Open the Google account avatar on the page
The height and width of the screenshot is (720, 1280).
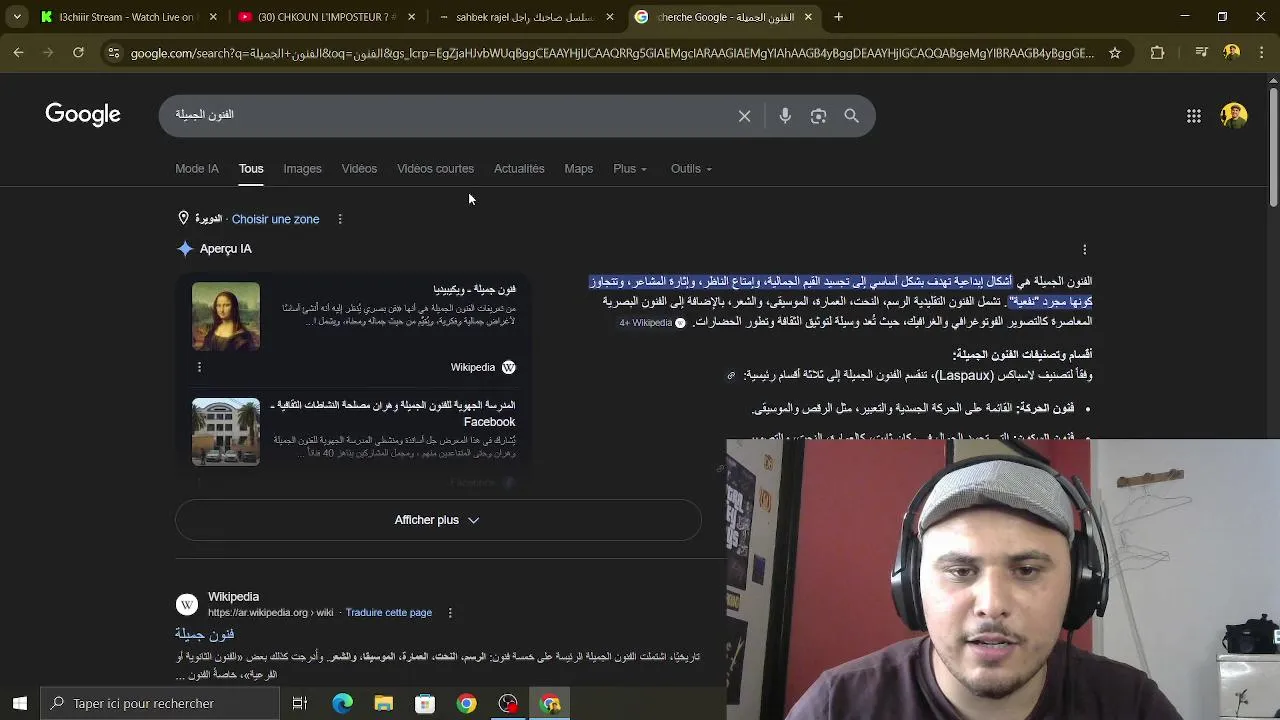[x=1234, y=115]
